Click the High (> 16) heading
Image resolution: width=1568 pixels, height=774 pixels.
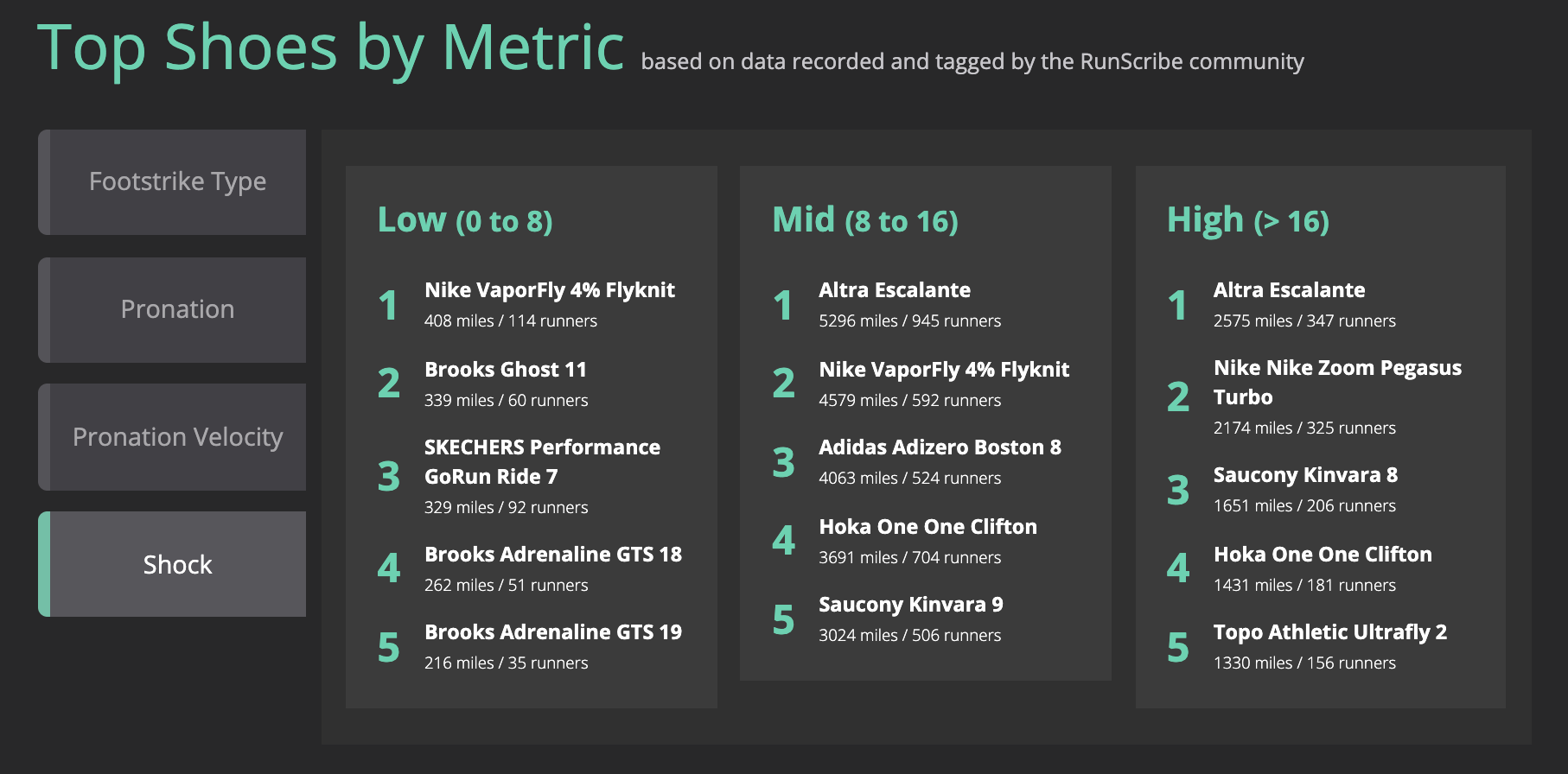click(1247, 220)
